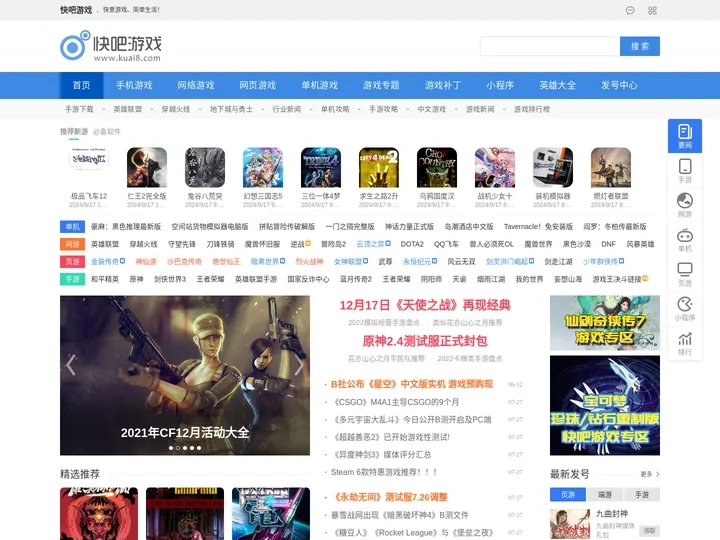Open headline 原神2.4测试服正式封包

click(425, 341)
